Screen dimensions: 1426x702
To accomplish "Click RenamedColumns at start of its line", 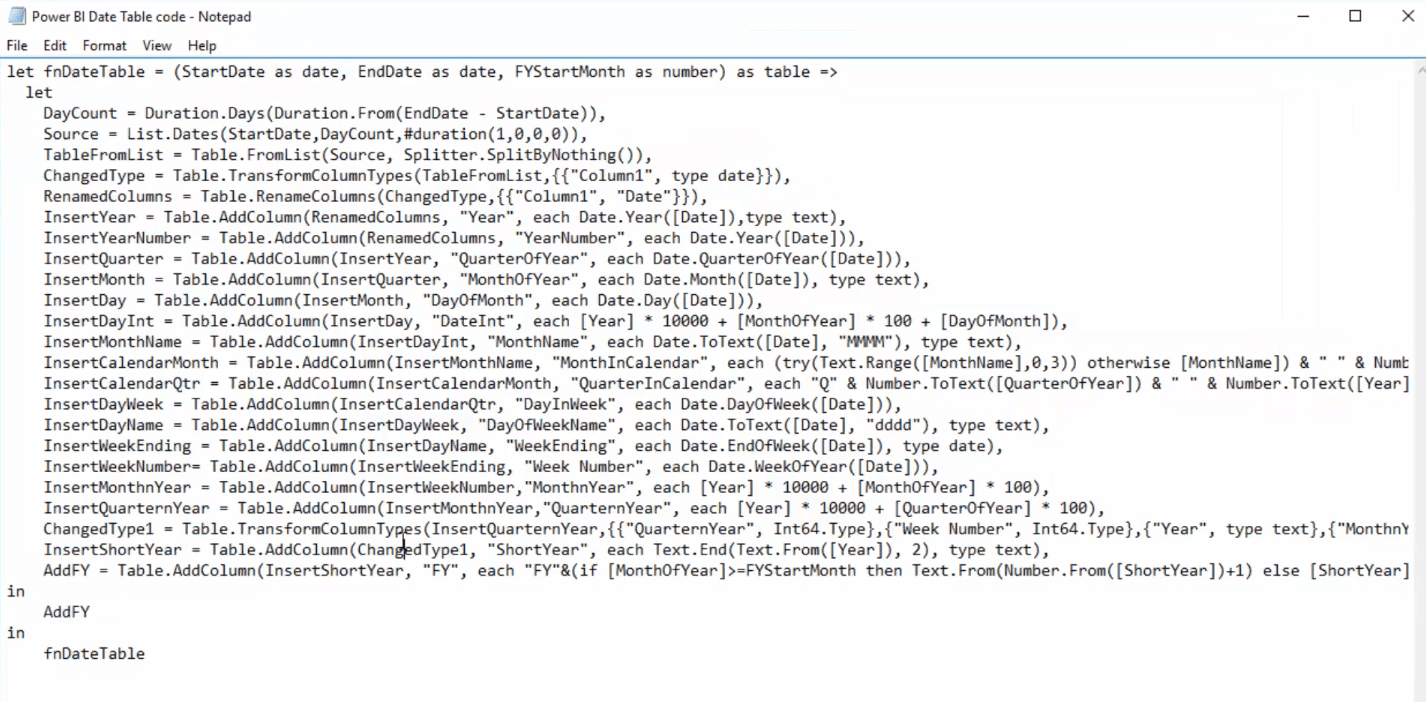I will click(x=108, y=197).
